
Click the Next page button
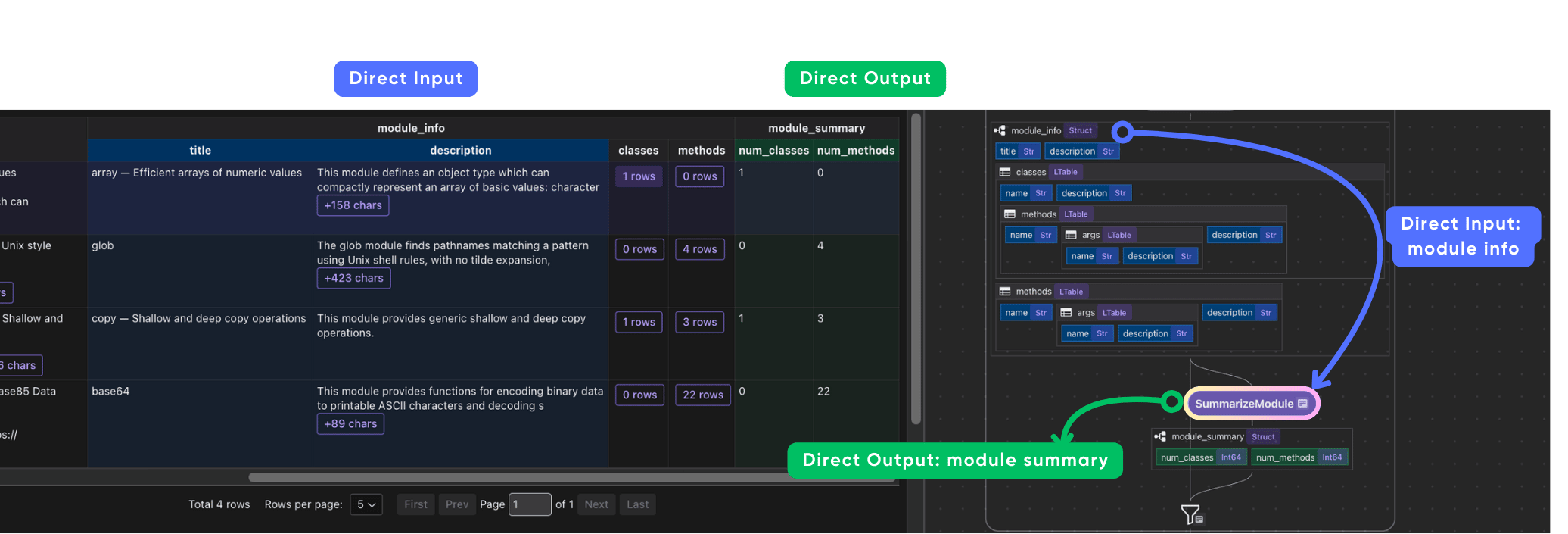tap(596, 504)
